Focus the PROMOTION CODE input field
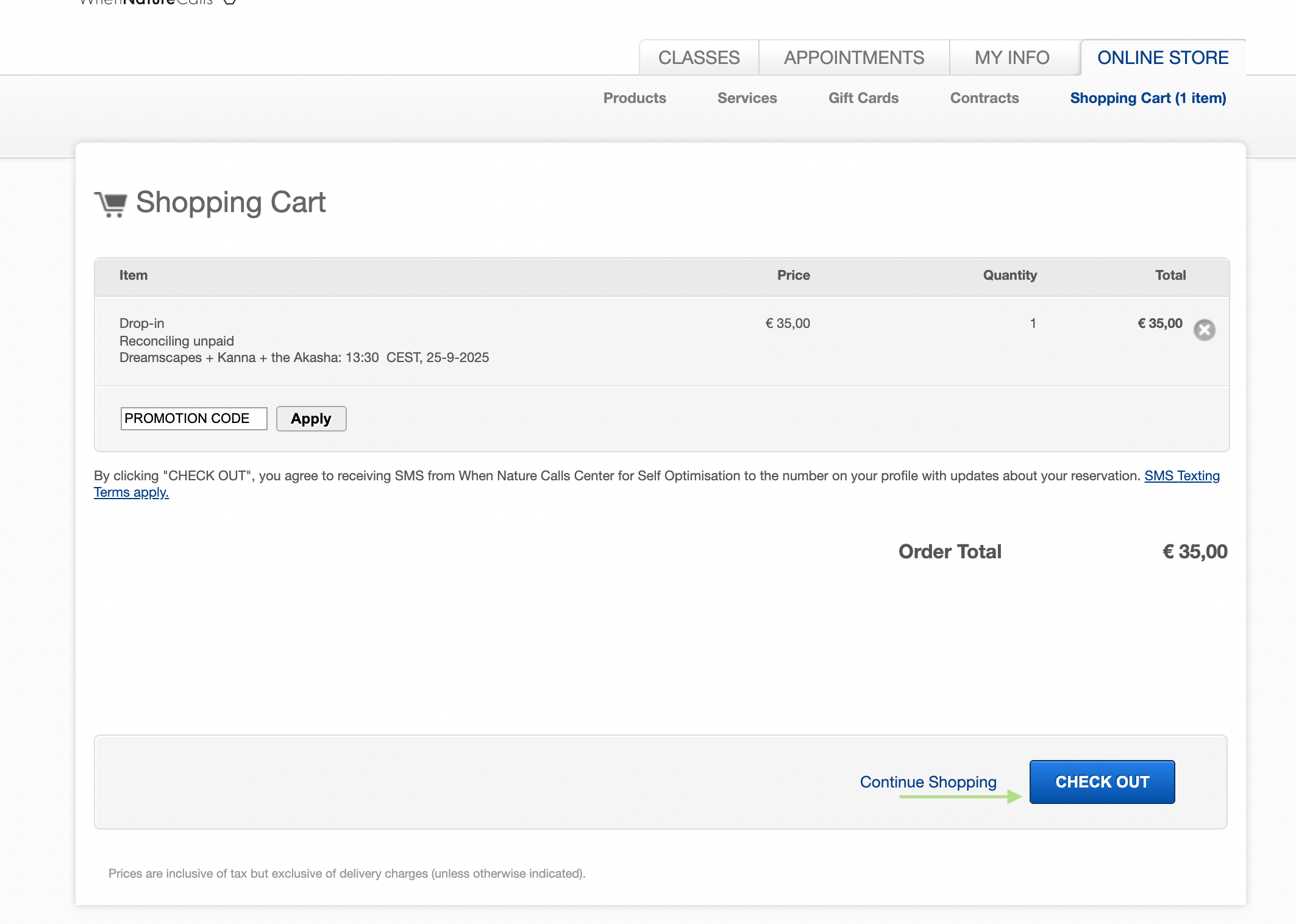 coord(193,419)
